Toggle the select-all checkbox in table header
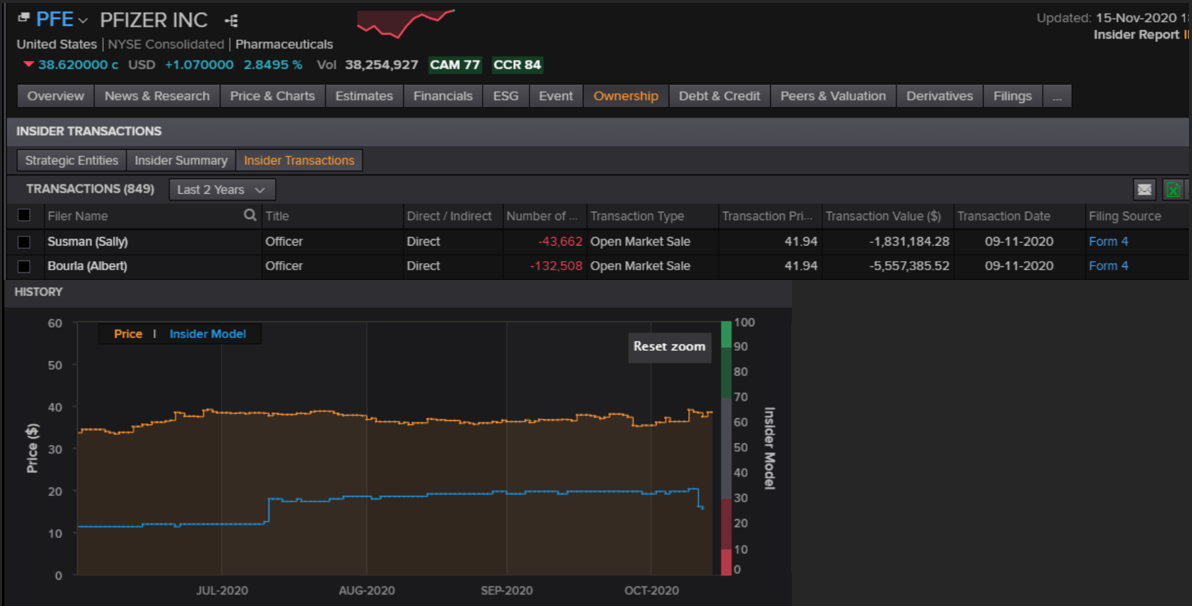The image size is (1192, 606). pos(24,215)
